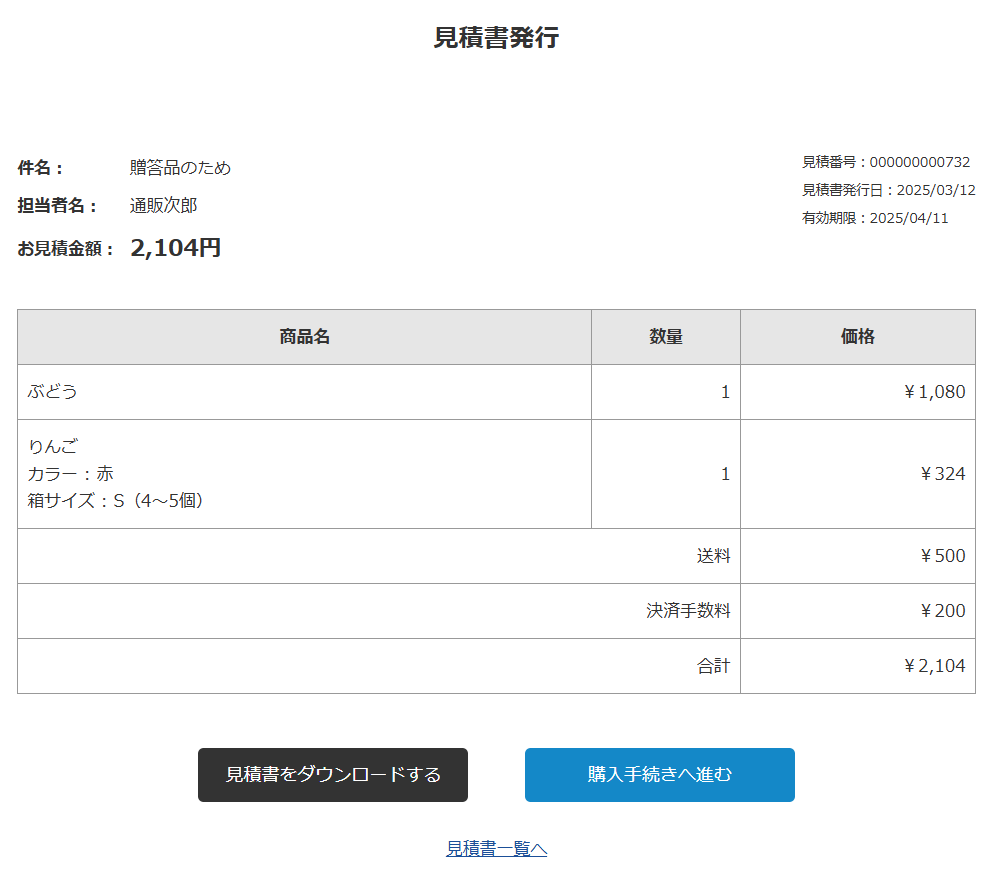The image size is (1008, 870).
Task: Select the grape price ¥1,080
Action: [x=939, y=392]
